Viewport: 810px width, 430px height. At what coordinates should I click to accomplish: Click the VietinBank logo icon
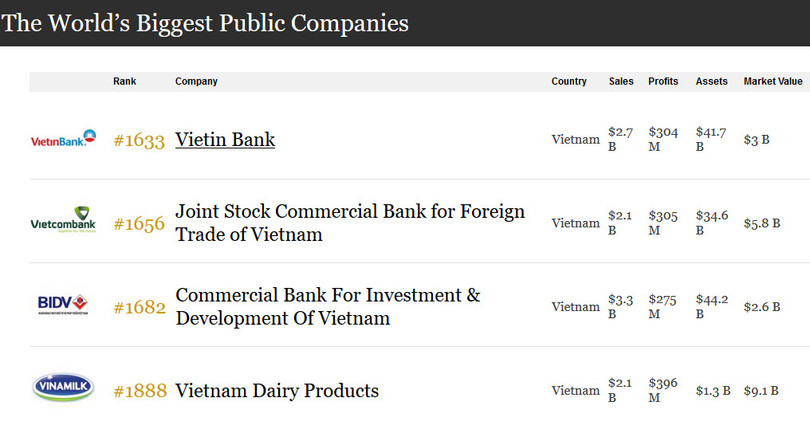63,139
